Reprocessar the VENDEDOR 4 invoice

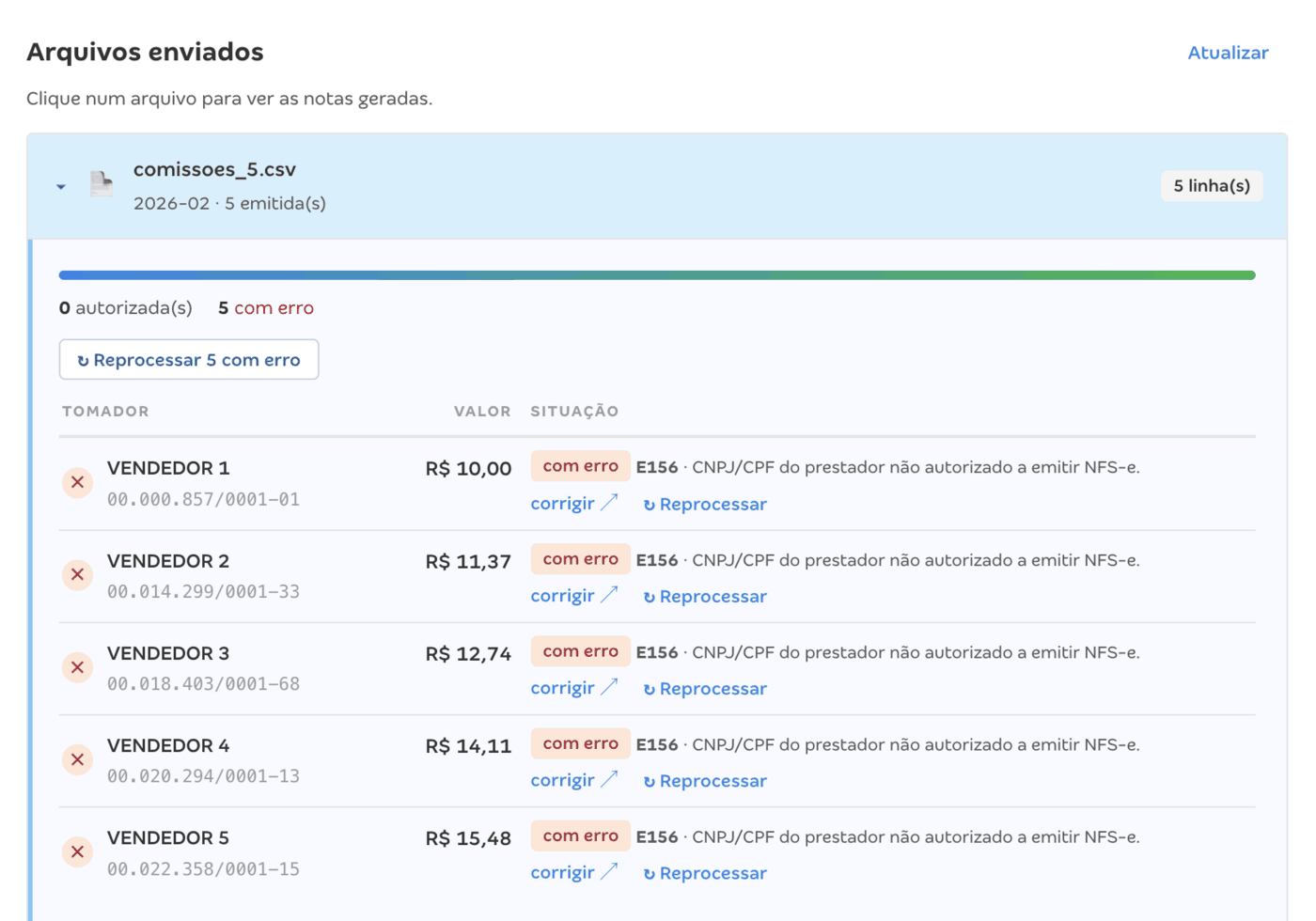[x=705, y=781]
